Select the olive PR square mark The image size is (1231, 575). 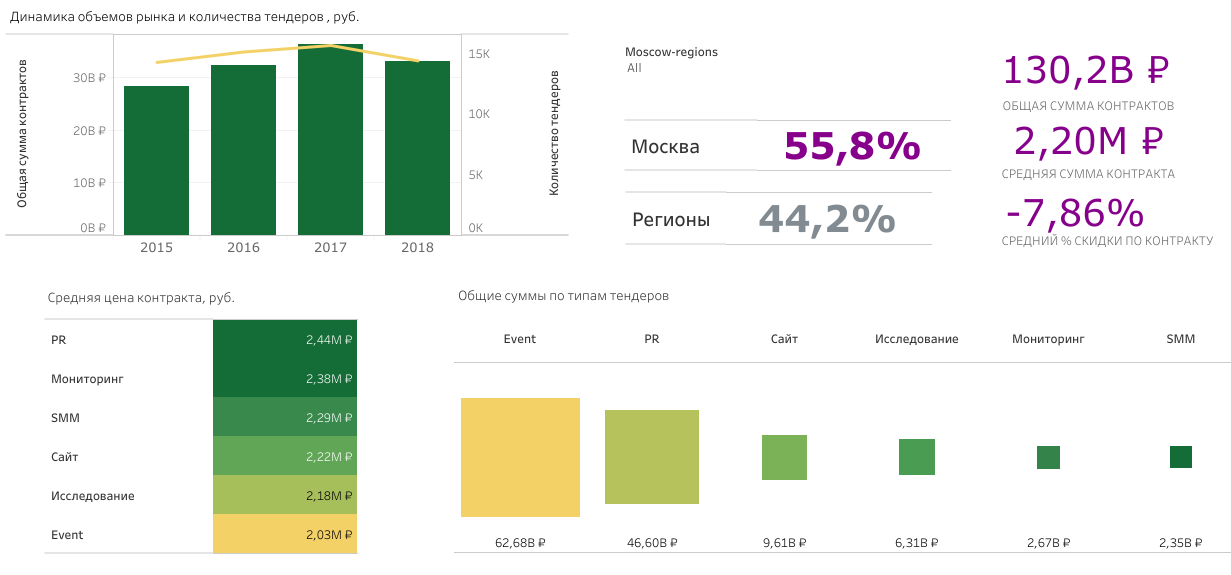click(651, 457)
